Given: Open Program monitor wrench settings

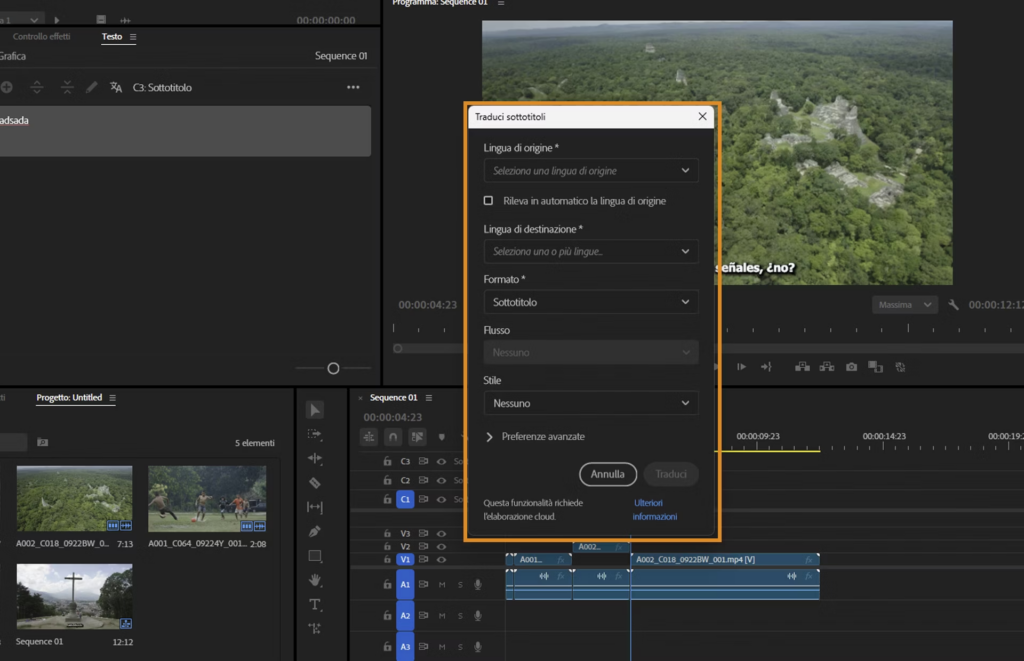Looking at the screenshot, I should [953, 304].
